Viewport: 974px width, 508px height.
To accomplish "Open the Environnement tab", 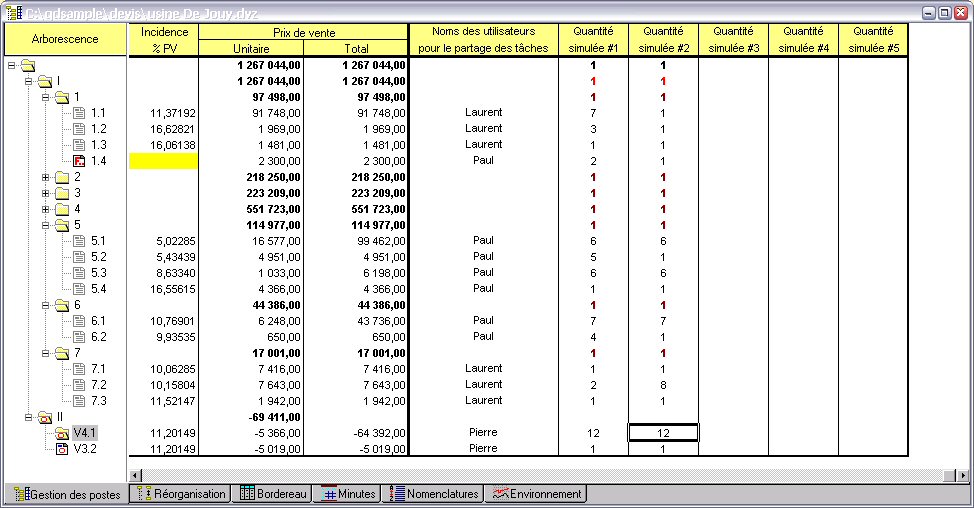I will pos(536,494).
